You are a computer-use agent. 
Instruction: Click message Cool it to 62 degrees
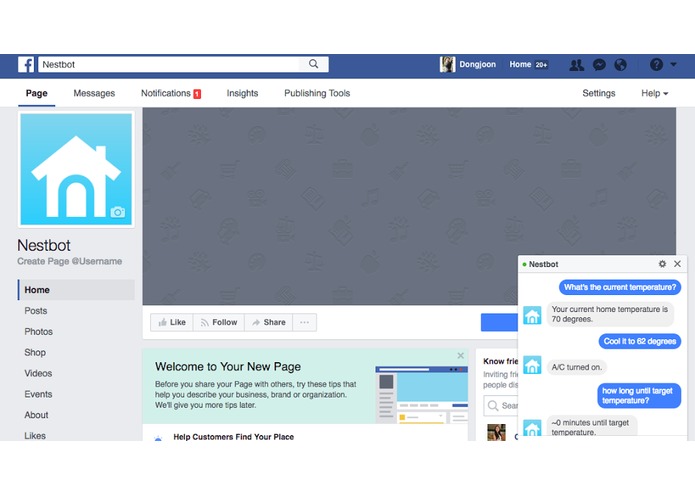click(640, 341)
